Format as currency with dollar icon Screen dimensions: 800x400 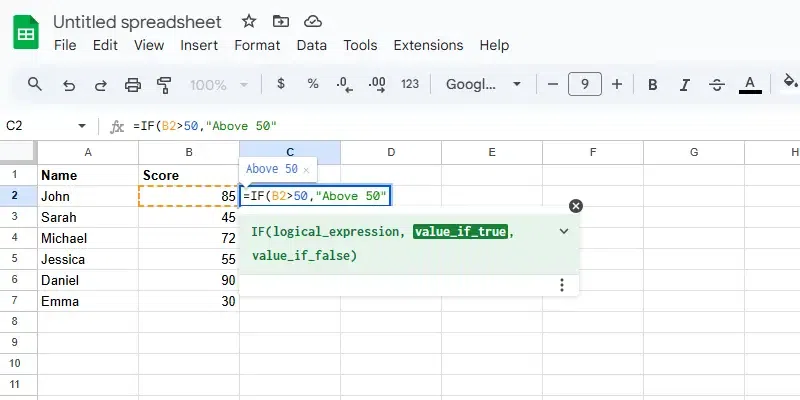(x=281, y=84)
